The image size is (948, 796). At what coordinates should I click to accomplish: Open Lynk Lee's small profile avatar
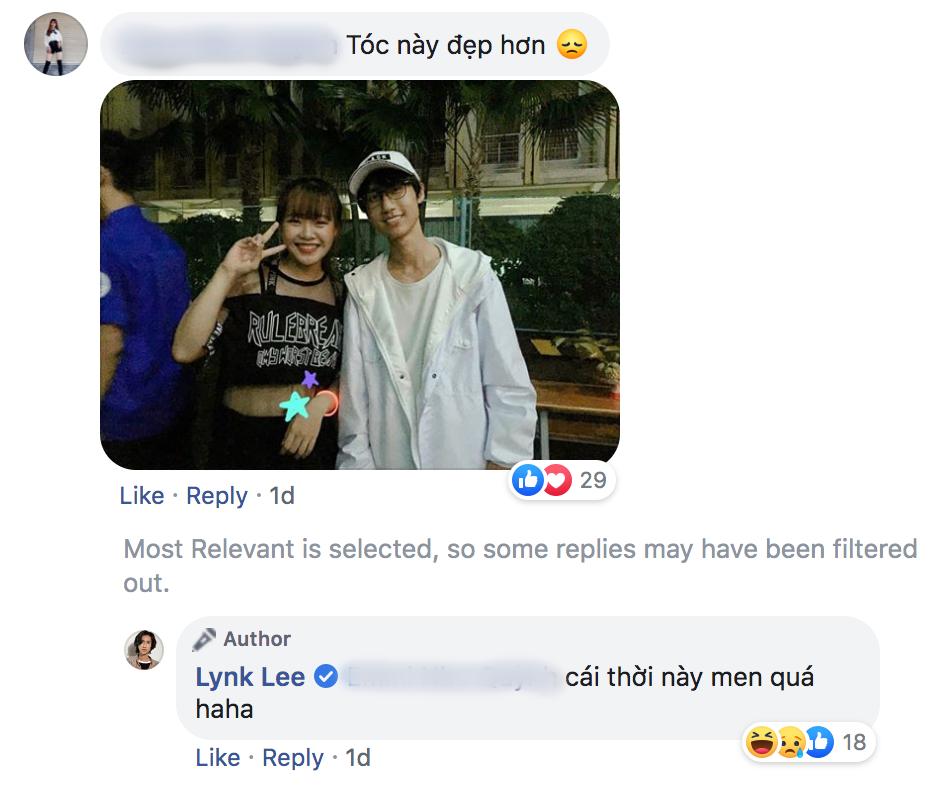tap(144, 651)
